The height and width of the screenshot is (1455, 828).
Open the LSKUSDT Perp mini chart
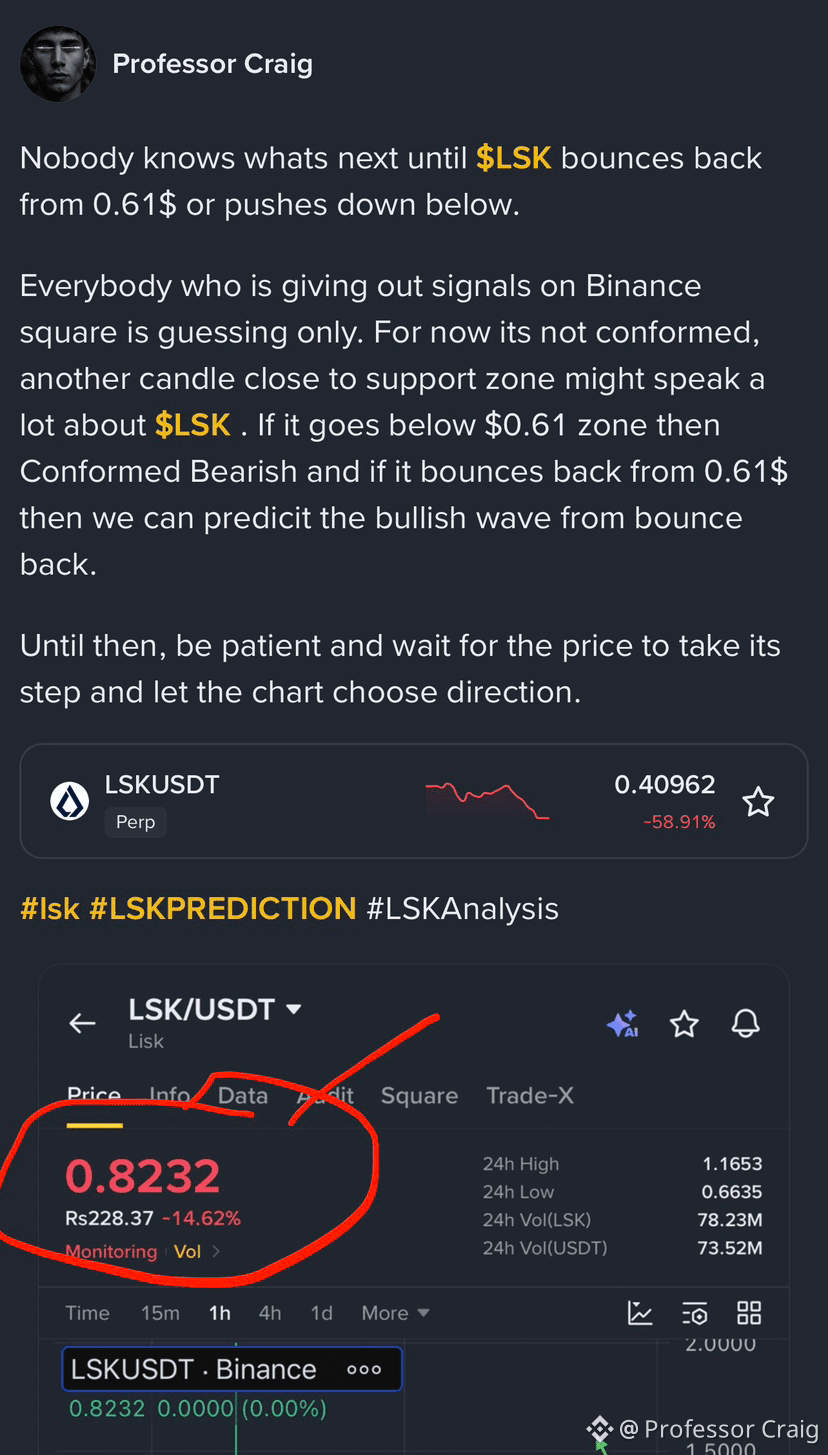pos(487,801)
